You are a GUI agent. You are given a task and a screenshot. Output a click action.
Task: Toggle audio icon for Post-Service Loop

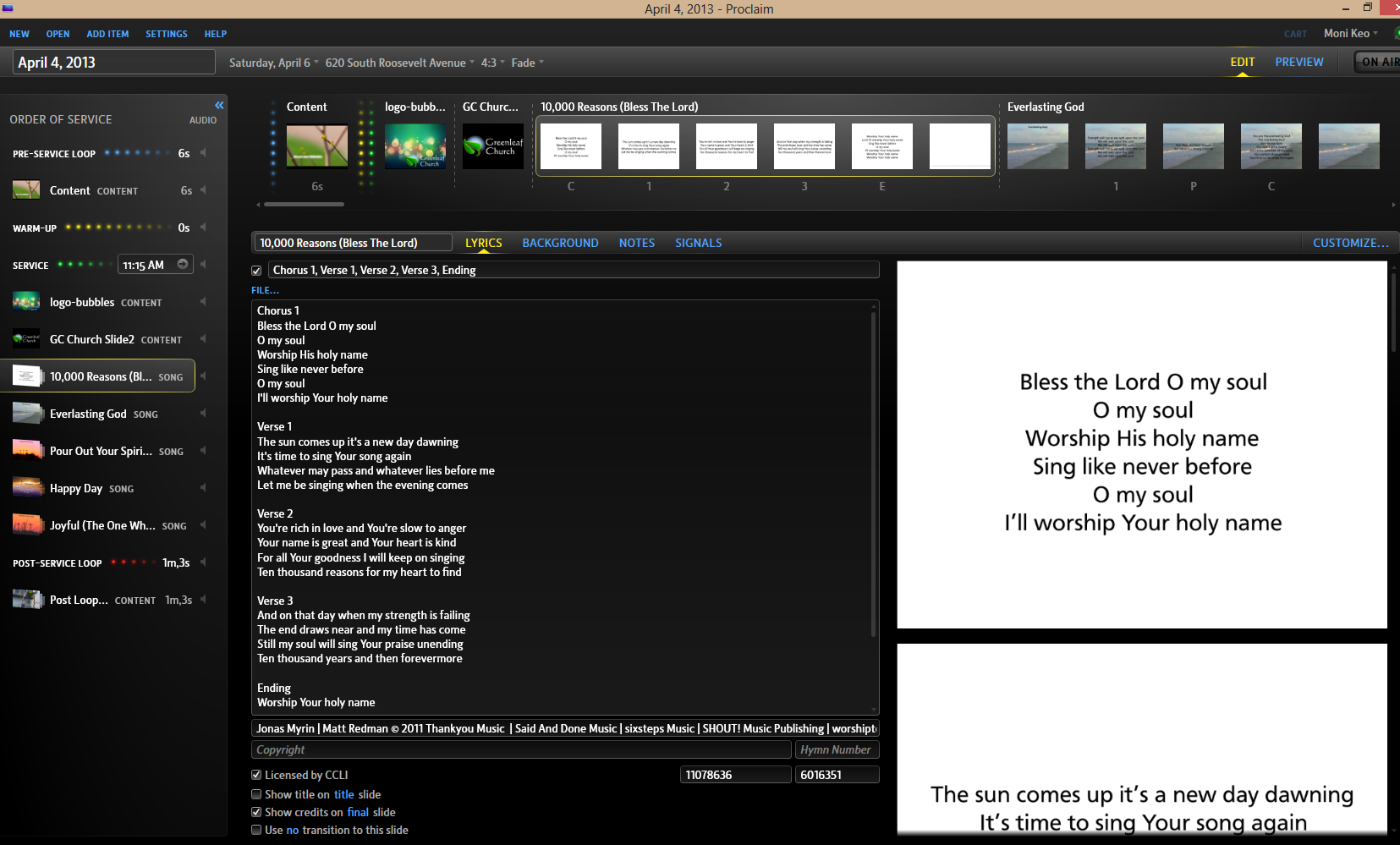(203, 562)
